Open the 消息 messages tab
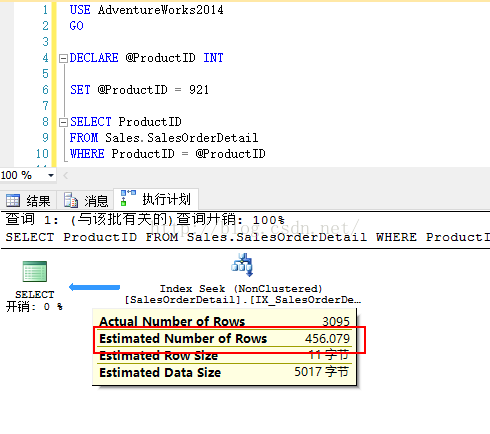Screen dimensions: 490x434 click(x=86, y=201)
